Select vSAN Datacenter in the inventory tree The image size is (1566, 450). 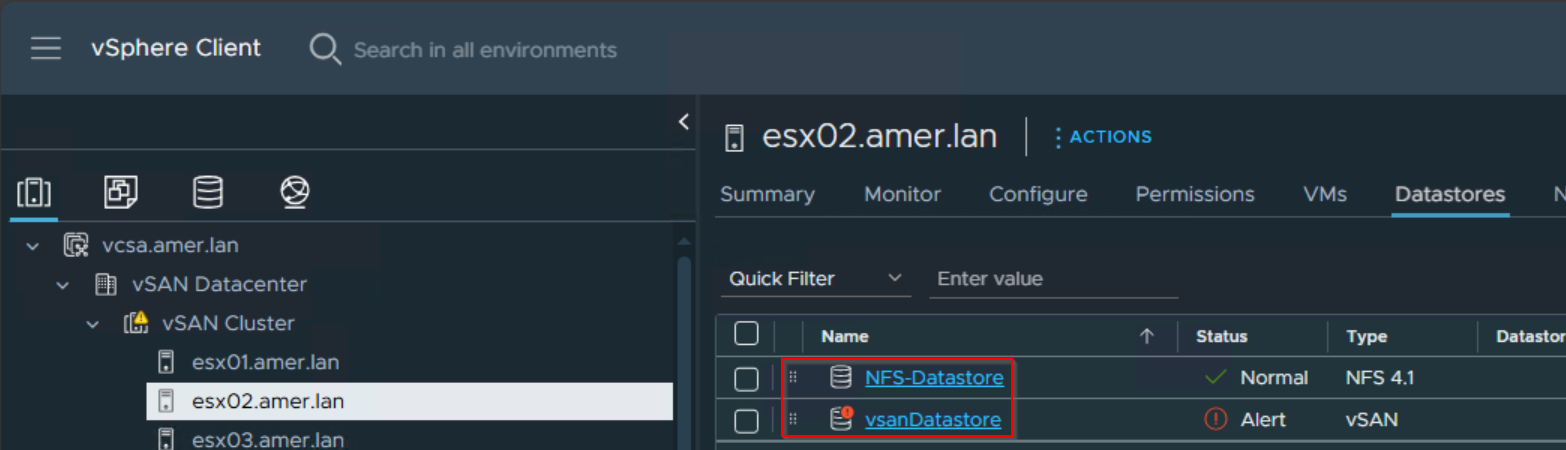pyautogui.click(x=219, y=285)
